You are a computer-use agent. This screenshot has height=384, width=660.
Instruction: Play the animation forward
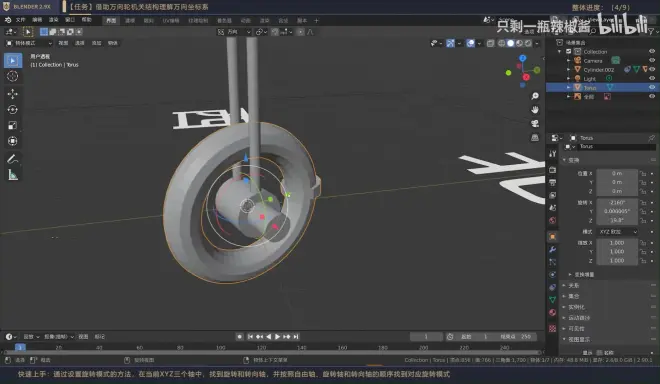277,336
